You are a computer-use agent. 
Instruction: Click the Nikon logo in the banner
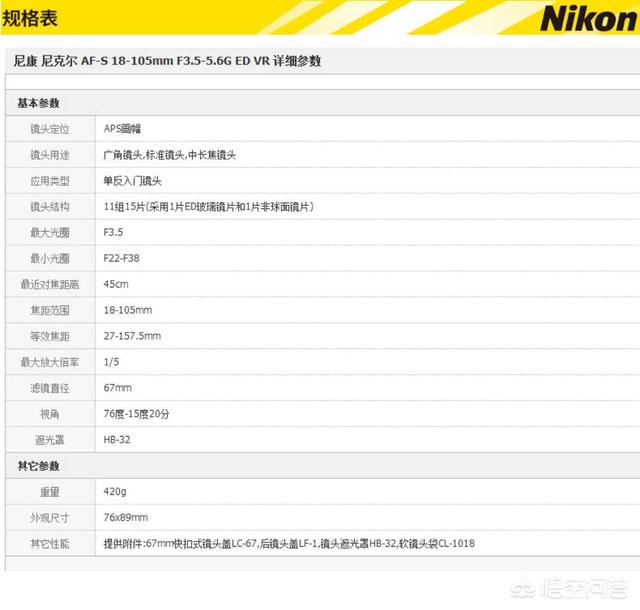pyautogui.click(x=589, y=19)
